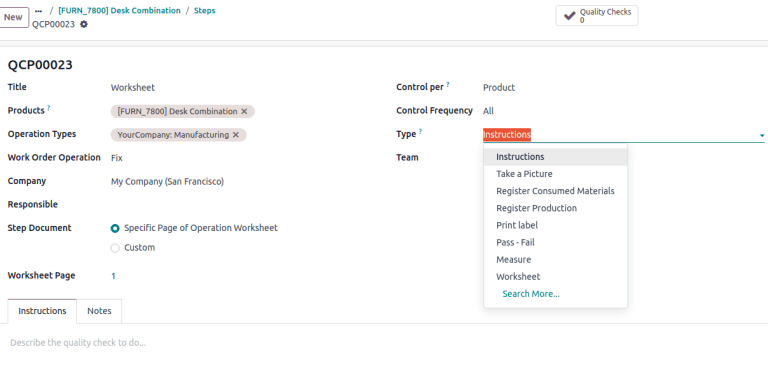Click the Operation Types label
The image size is (768, 368).
(42, 134)
